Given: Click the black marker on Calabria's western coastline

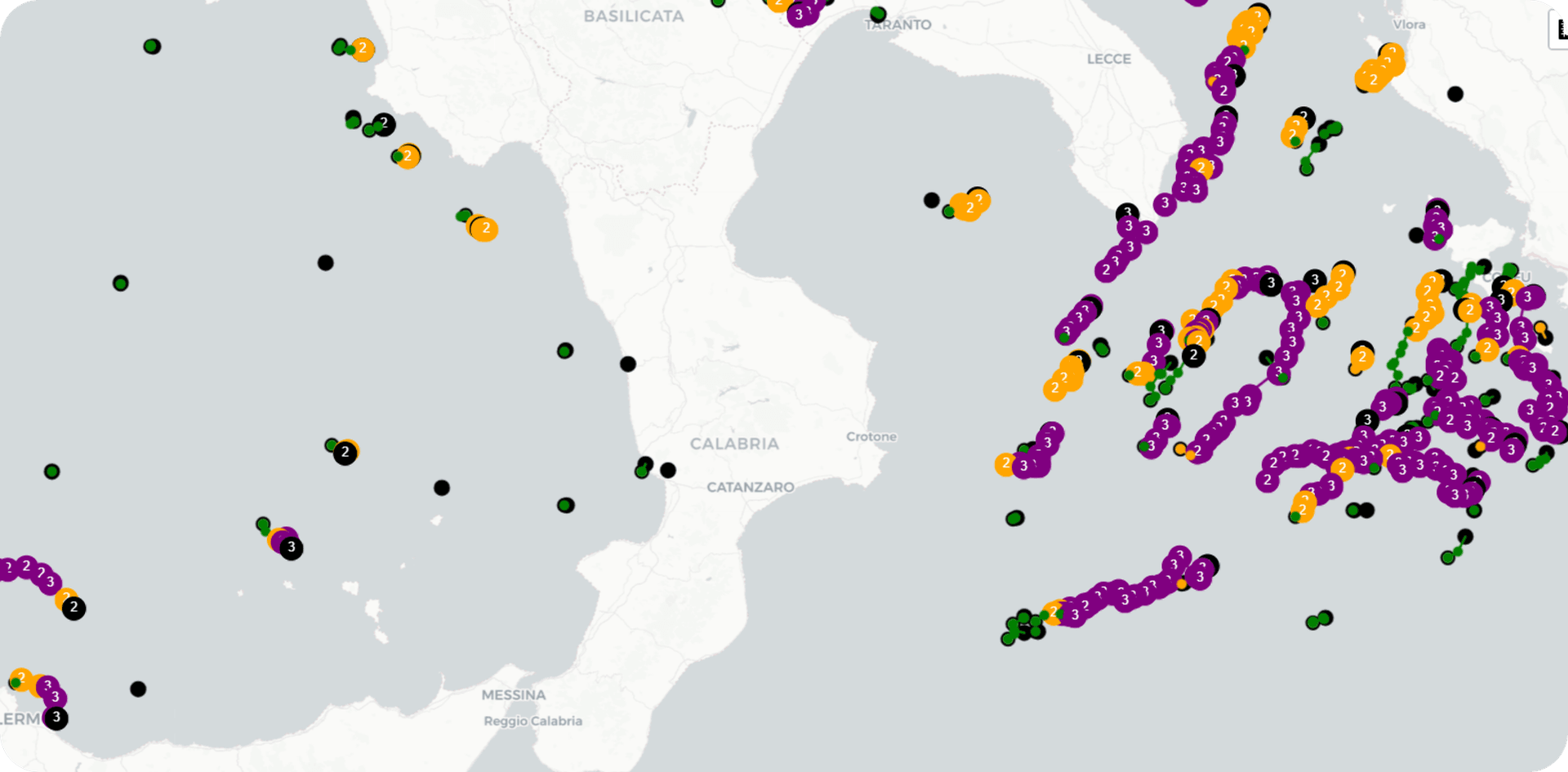Looking at the screenshot, I should tap(627, 364).
